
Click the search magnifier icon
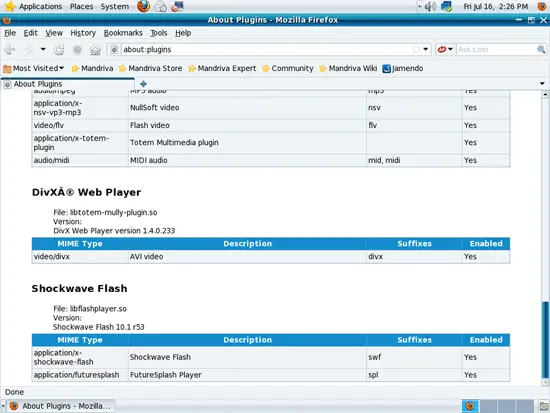point(541,49)
